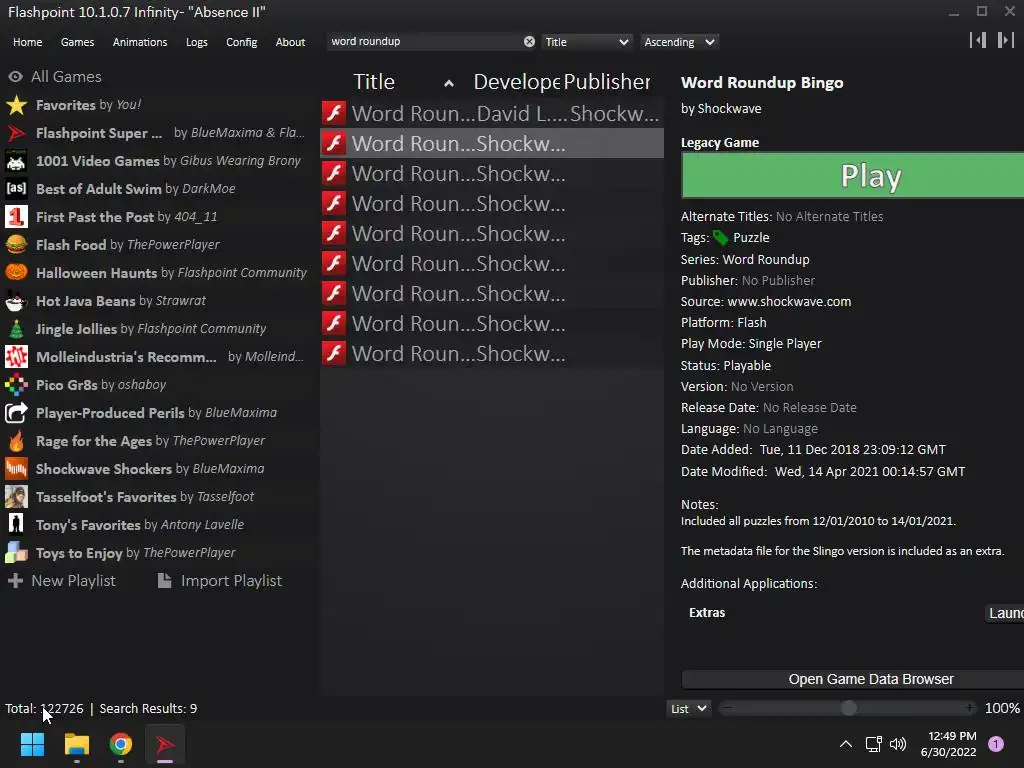Open the Molleindustria's Recommendations icon
Viewport: 1024px width, 768px height.
click(x=16, y=357)
